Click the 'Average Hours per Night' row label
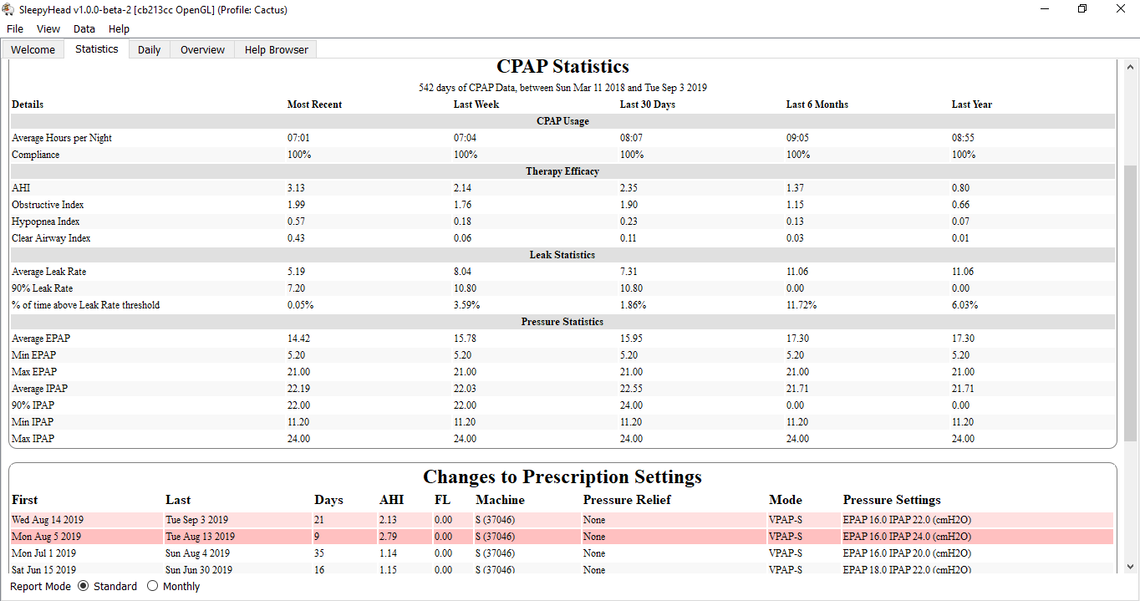 click(x=62, y=138)
